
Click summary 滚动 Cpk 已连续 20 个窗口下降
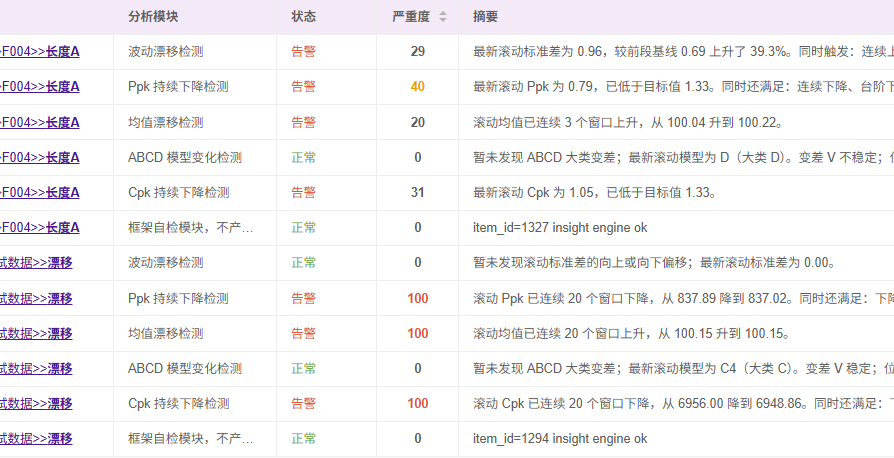click(683, 404)
